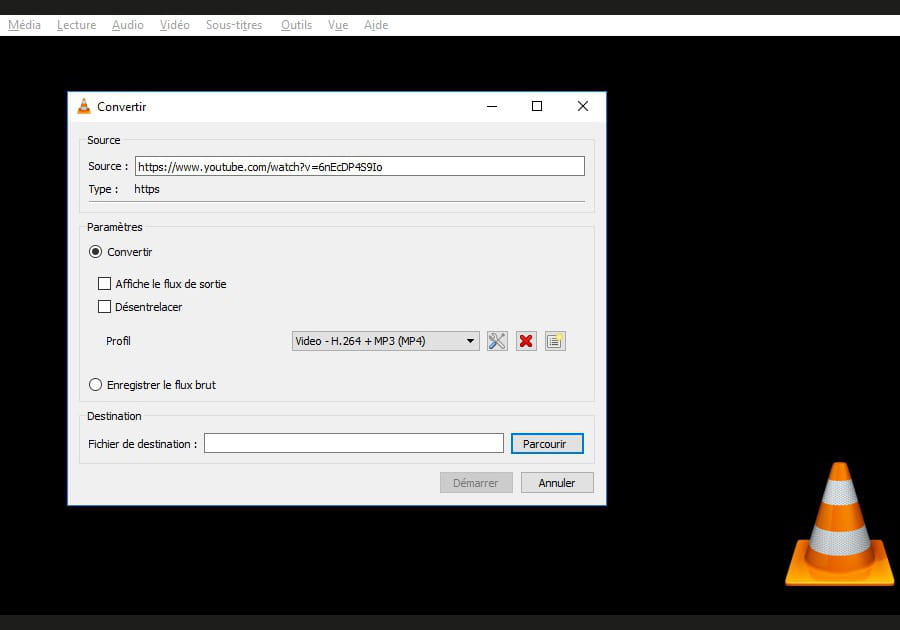Click the red X delete profile icon
900x630 pixels.
(526, 341)
